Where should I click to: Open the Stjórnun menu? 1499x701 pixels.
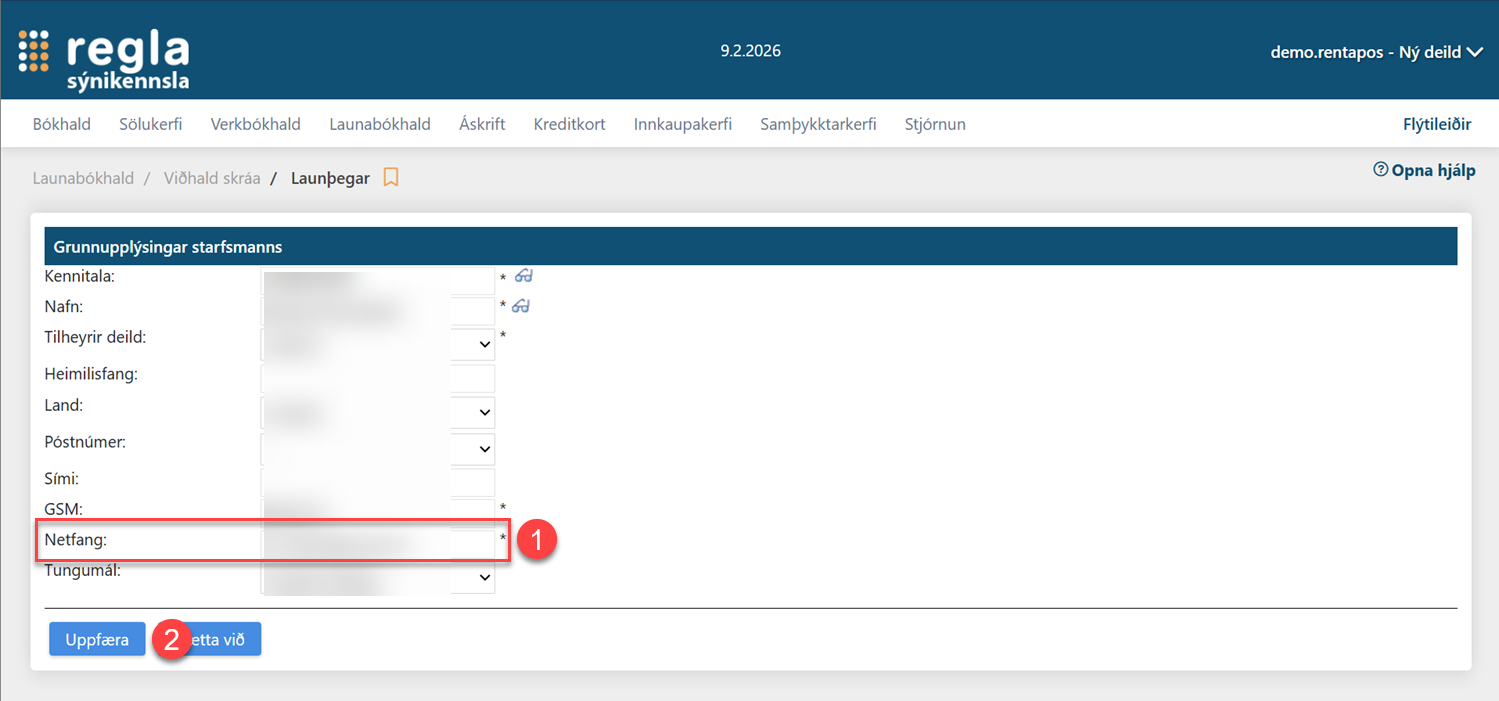click(x=935, y=124)
